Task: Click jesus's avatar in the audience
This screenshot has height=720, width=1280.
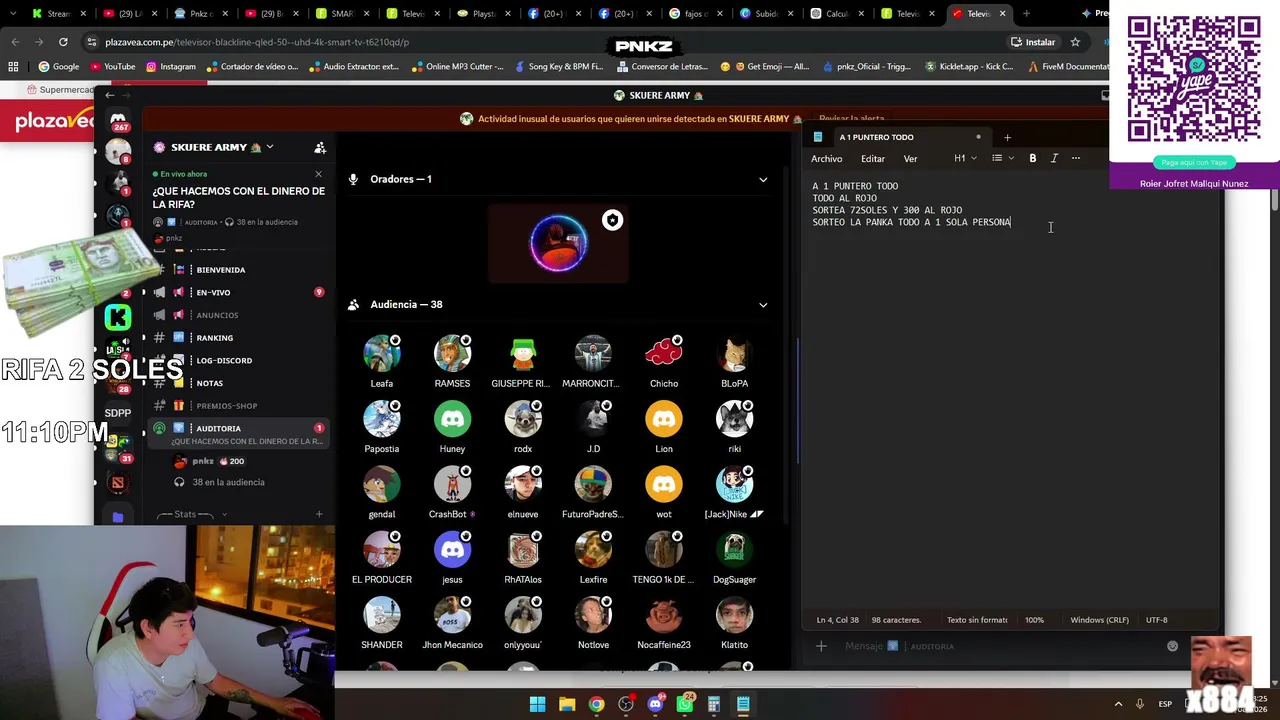Action: 452,550
